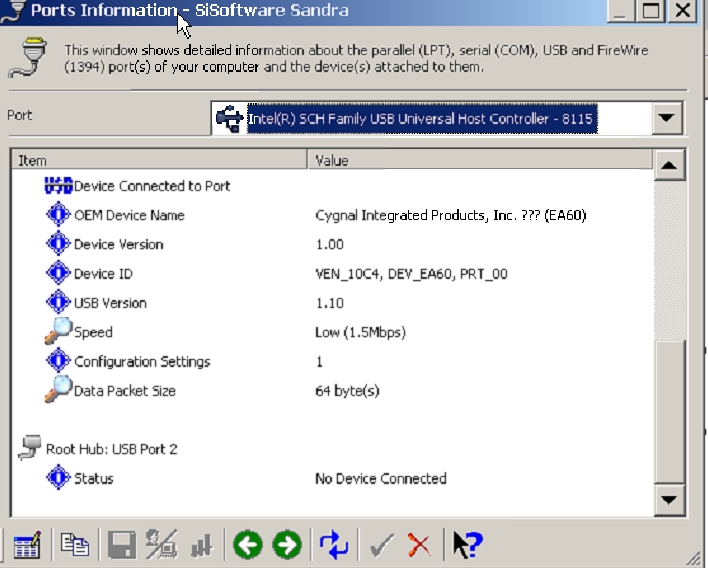Screen dimensions: 708x568
Task: Select the OEM Device Name row label
Action: (129, 215)
